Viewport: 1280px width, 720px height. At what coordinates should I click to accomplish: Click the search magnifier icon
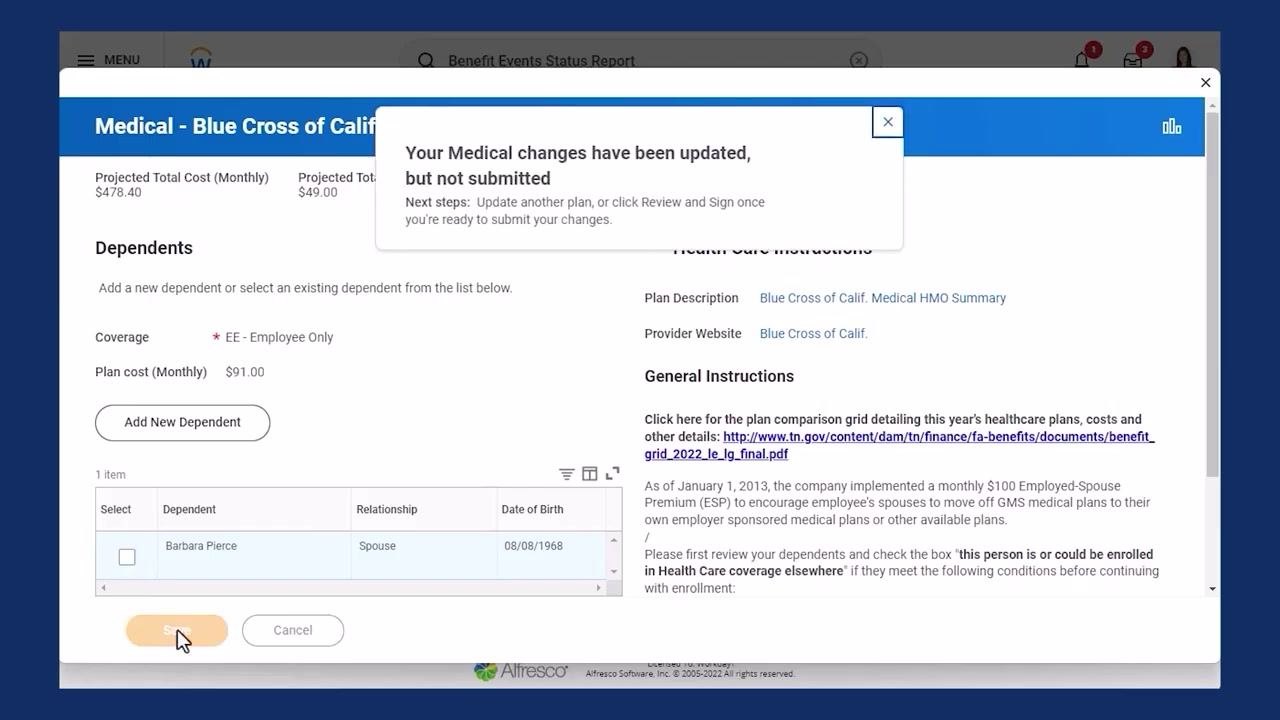426,60
